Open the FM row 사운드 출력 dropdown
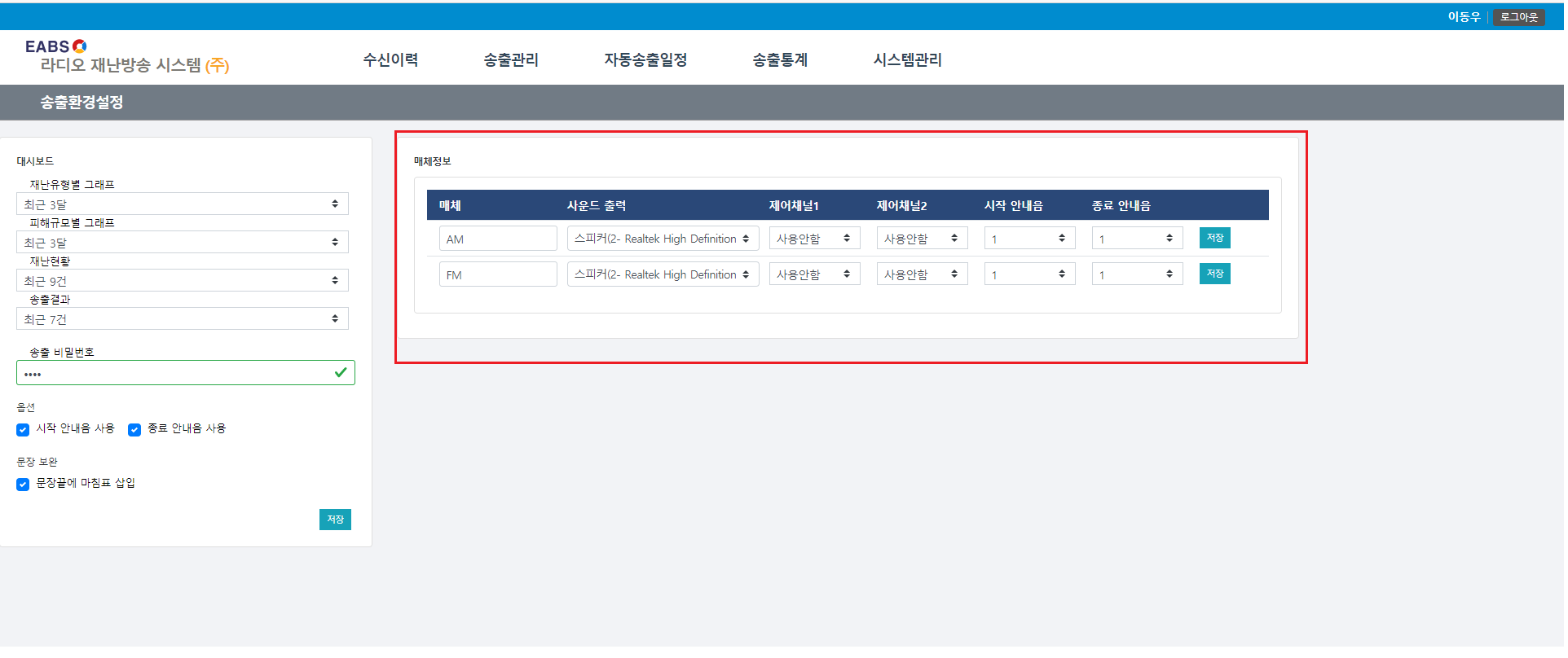Viewport: 1568px width, 658px height. 663,274
